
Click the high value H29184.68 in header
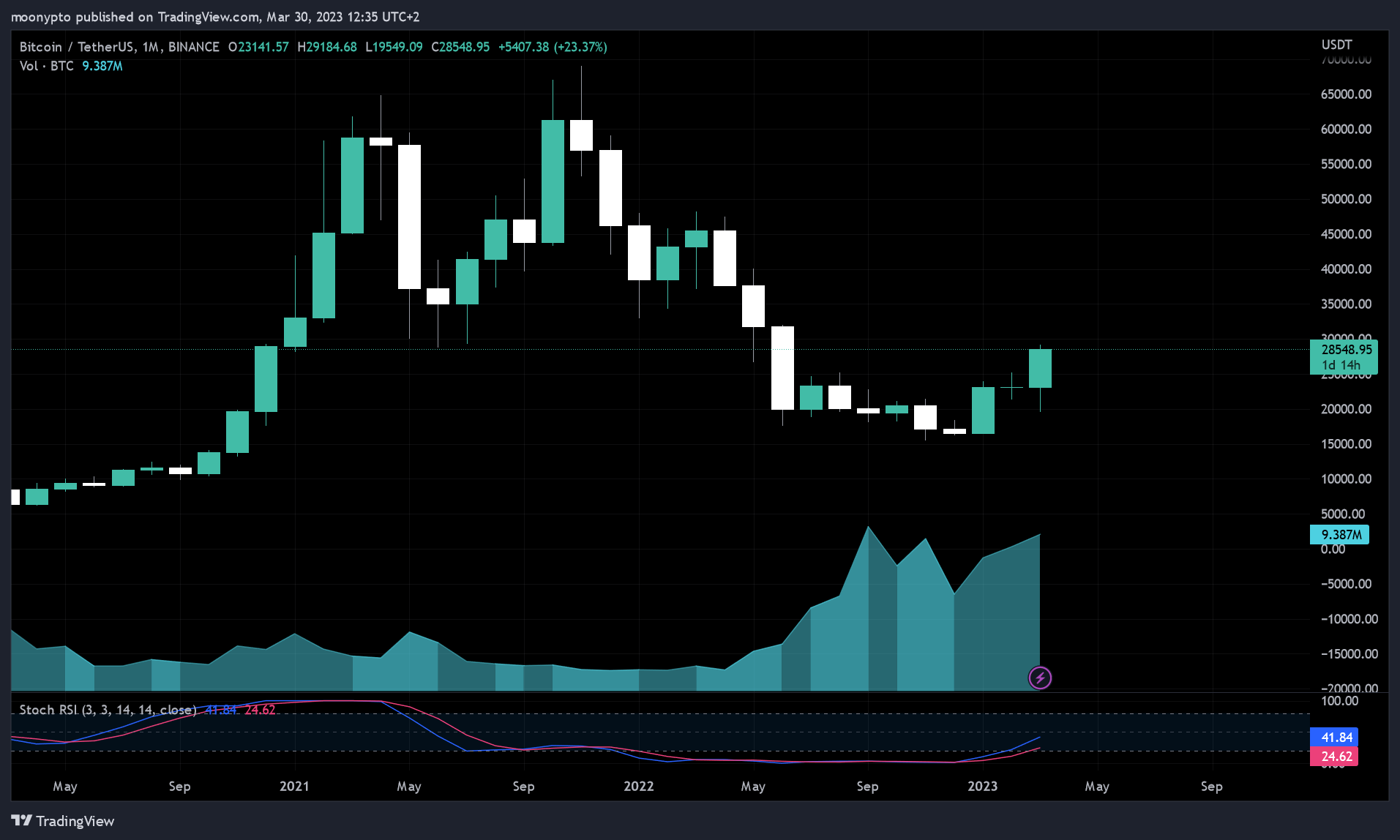click(x=327, y=47)
